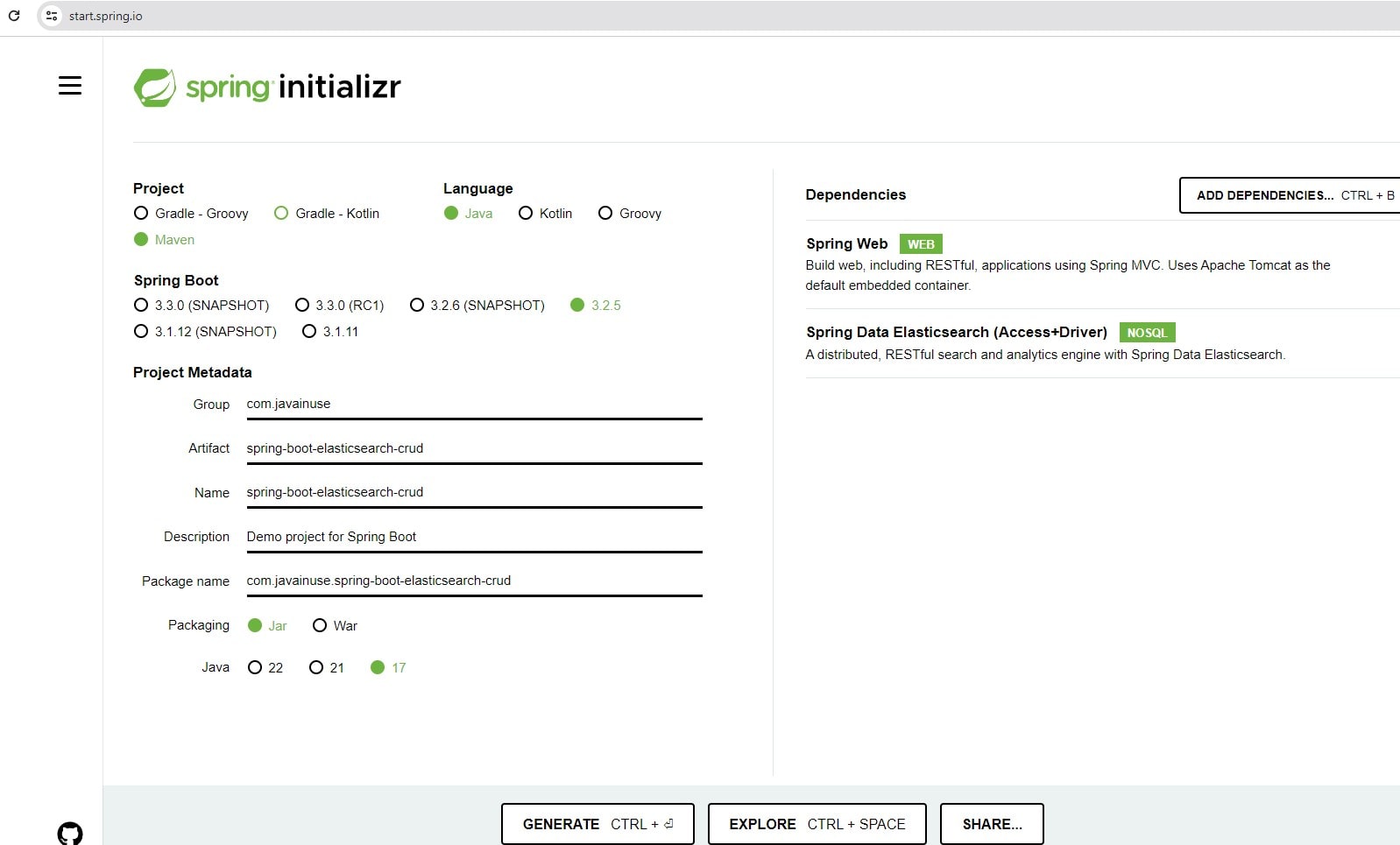This screenshot has height=845, width=1400.
Task: Click the Project Metadata heading
Action: tap(193, 372)
